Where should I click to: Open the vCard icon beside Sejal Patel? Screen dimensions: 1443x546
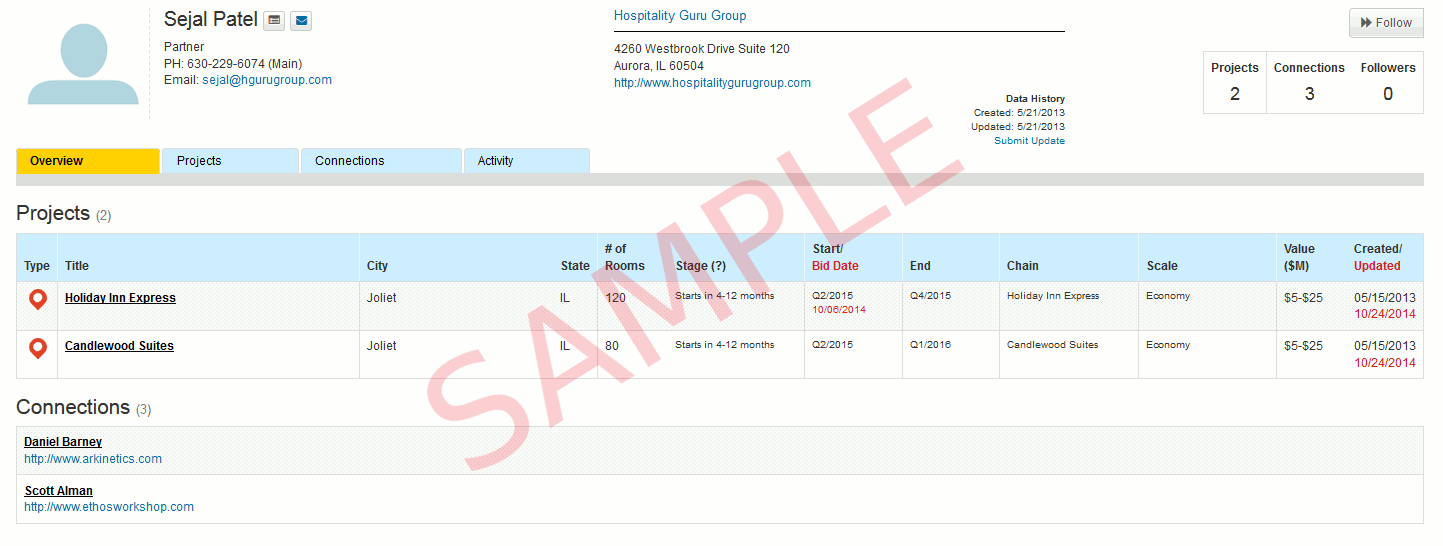275,20
